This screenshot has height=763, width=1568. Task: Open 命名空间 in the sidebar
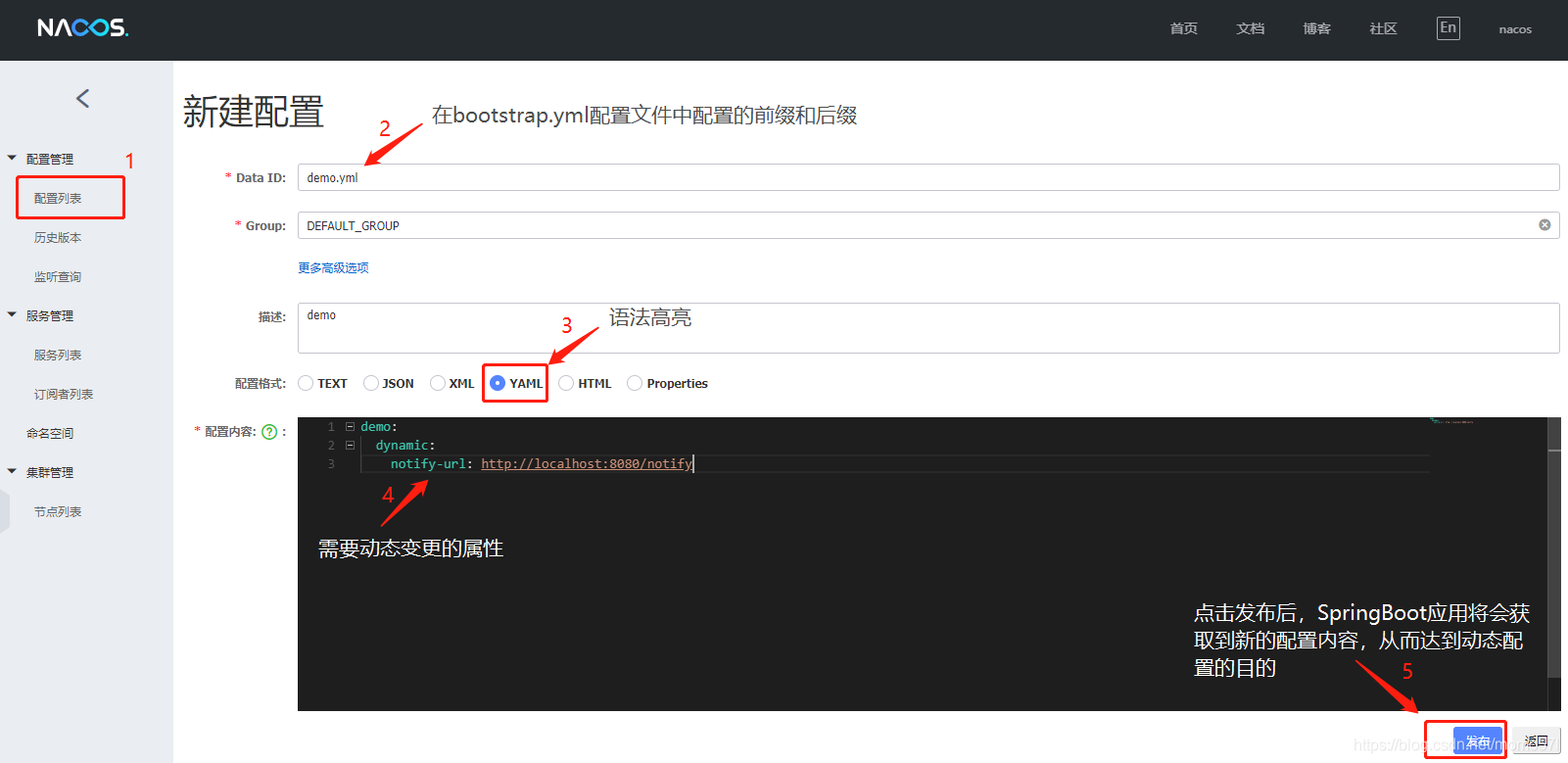click(50, 433)
